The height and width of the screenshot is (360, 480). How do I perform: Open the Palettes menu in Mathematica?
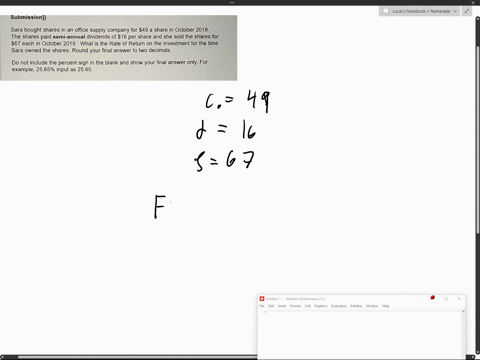tap(356, 306)
